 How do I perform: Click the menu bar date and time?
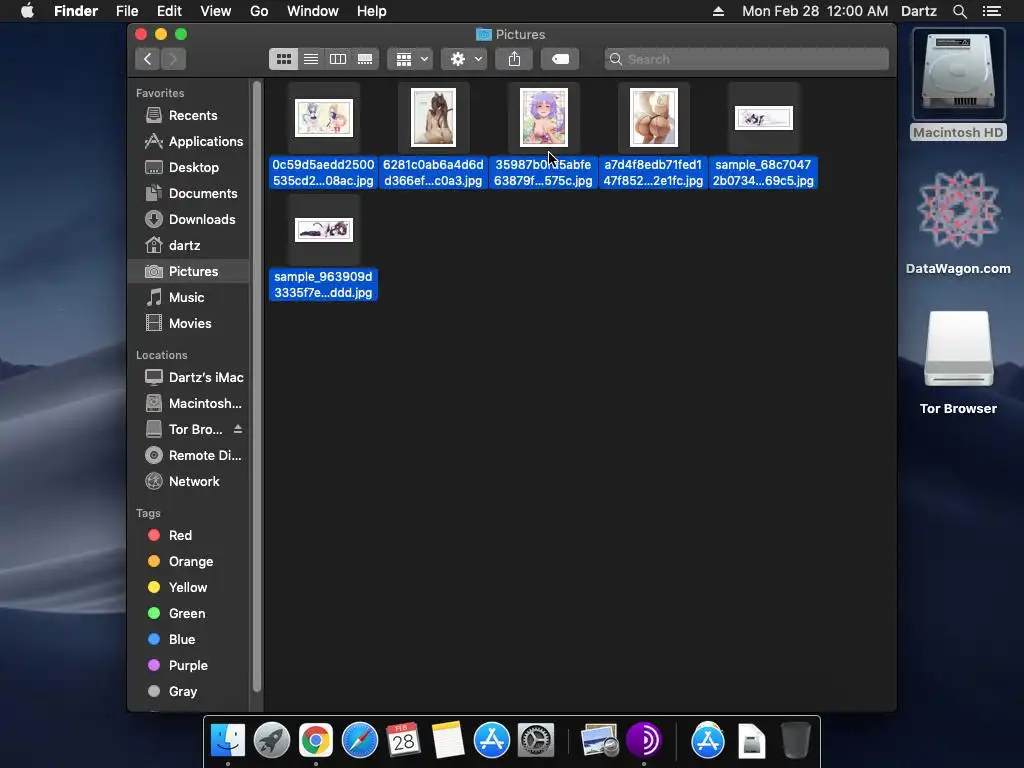click(815, 11)
